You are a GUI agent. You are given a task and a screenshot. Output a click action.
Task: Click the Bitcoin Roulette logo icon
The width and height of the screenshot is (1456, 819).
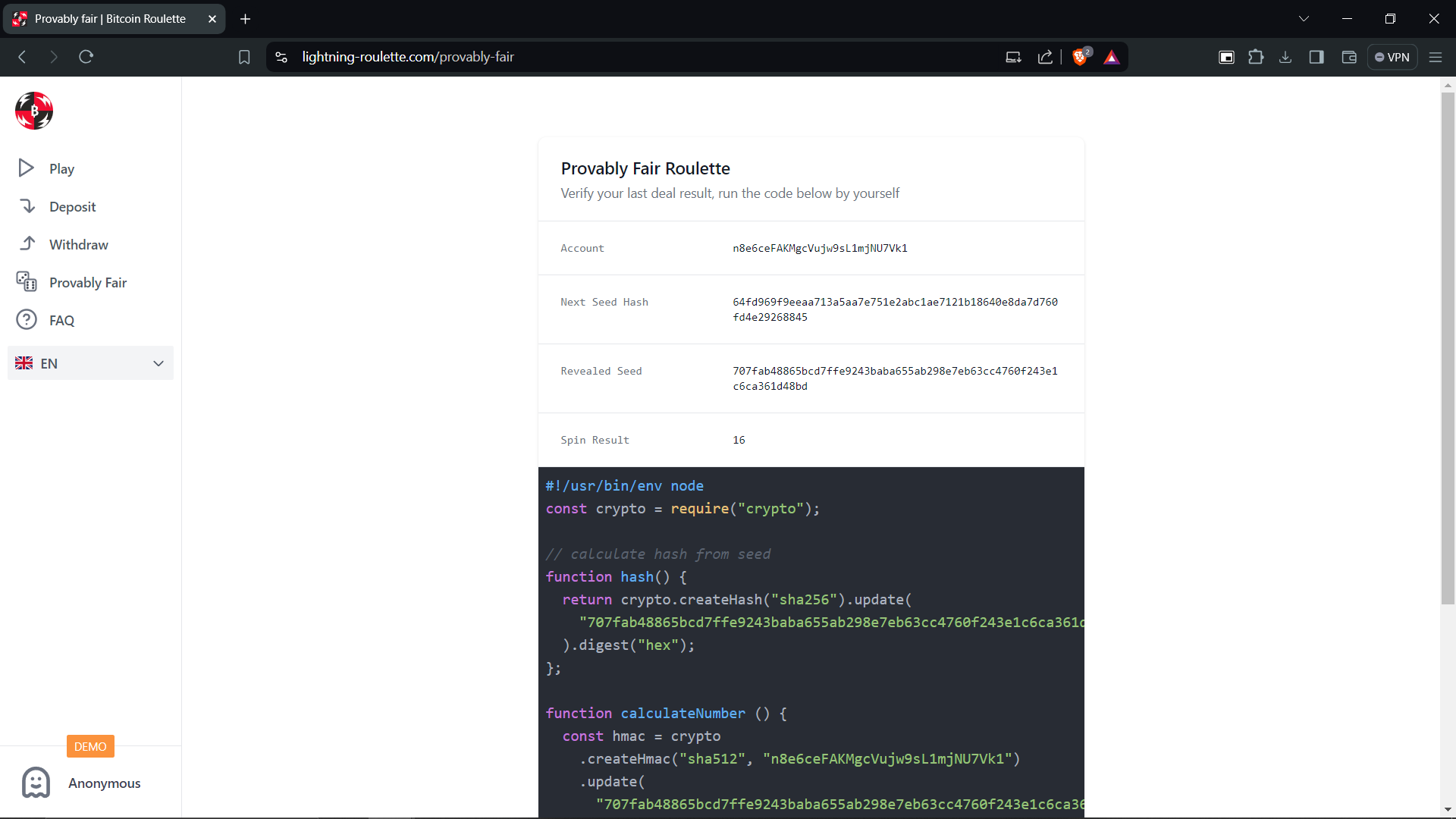[x=34, y=111]
